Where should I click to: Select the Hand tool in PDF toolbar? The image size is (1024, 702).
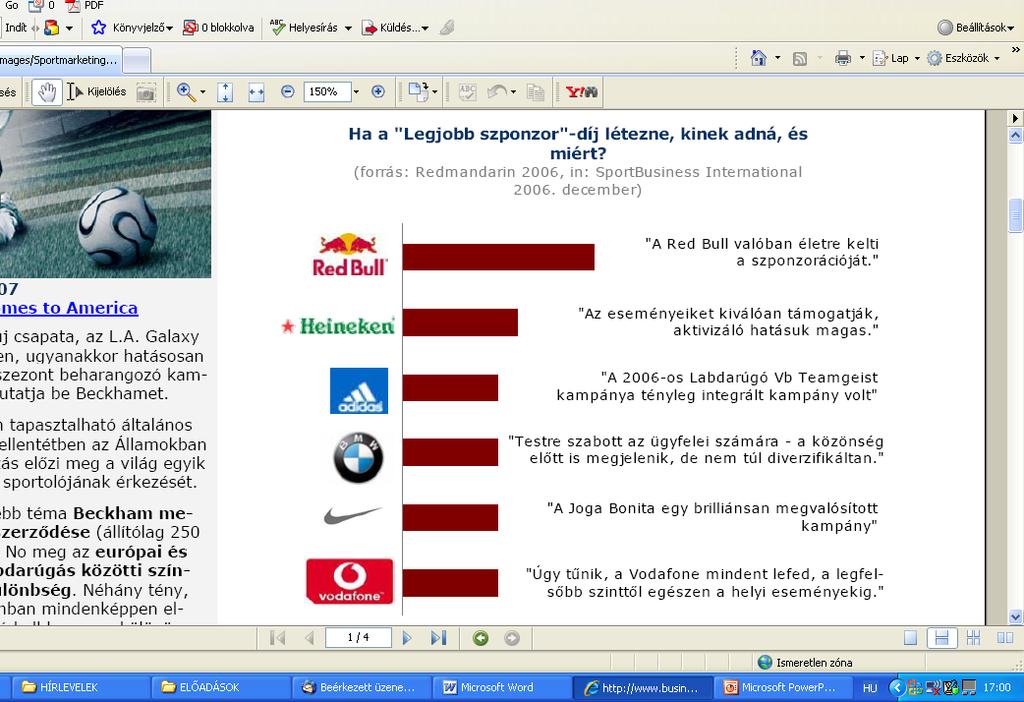(x=46, y=92)
